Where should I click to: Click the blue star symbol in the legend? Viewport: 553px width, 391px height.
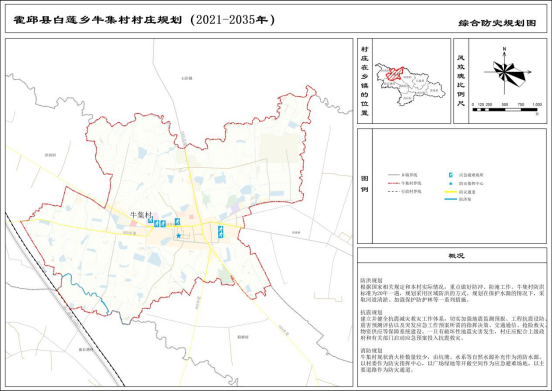[x=451, y=183]
